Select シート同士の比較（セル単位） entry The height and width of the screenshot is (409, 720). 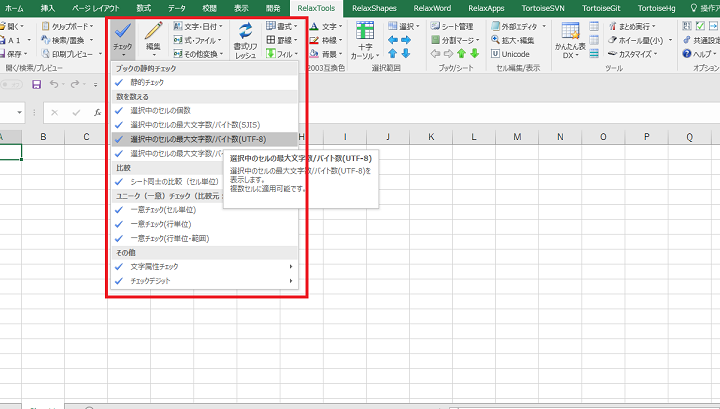pyautogui.click(x=168, y=182)
